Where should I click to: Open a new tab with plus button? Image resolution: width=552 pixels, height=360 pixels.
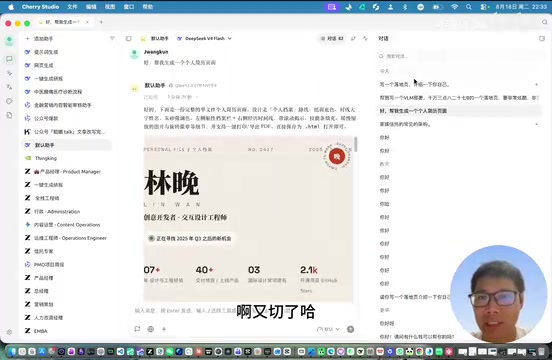[101, 22]
